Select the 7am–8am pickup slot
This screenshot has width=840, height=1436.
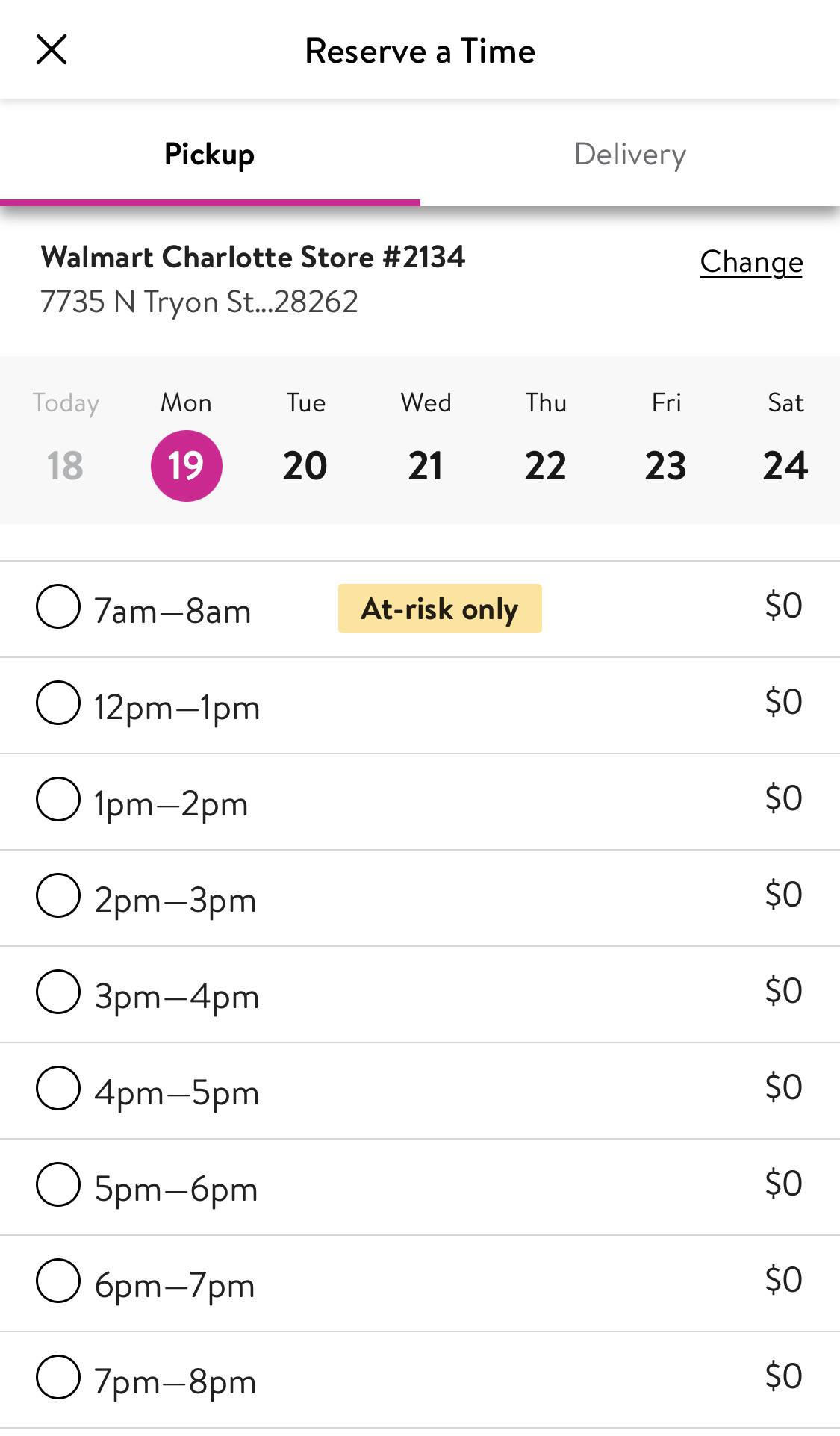(x=58, y=606)
